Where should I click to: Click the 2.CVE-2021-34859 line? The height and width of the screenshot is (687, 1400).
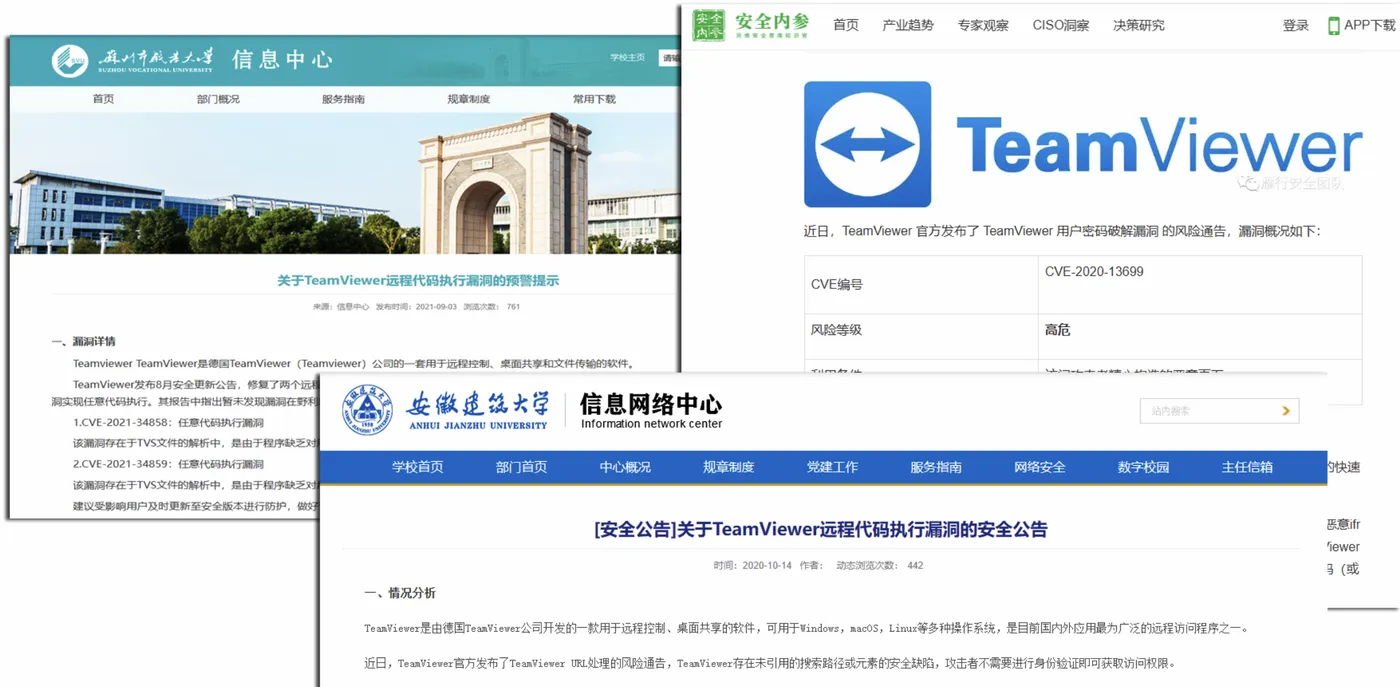click(168, 464)
